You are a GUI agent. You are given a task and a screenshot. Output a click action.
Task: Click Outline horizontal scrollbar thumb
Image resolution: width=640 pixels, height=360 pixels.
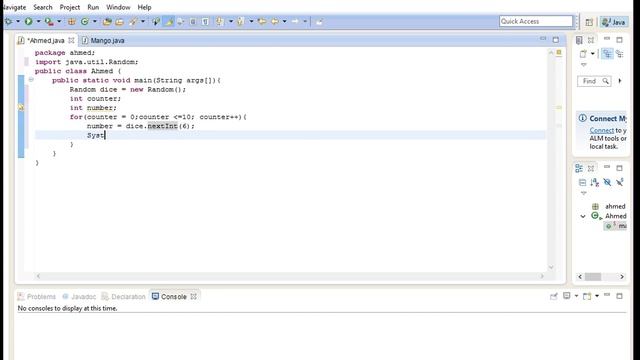point(593,277)
